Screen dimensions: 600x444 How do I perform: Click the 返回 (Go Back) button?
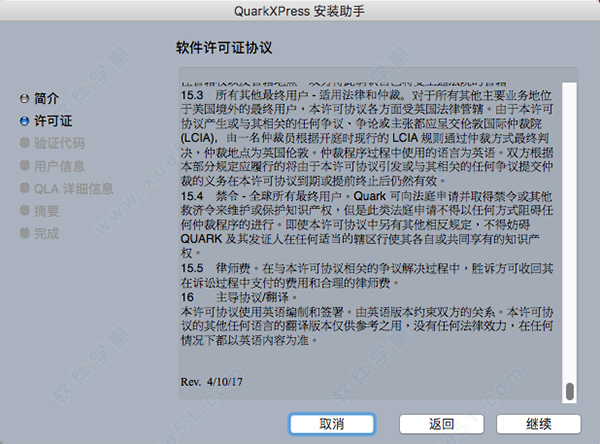(x=442, y=424)
